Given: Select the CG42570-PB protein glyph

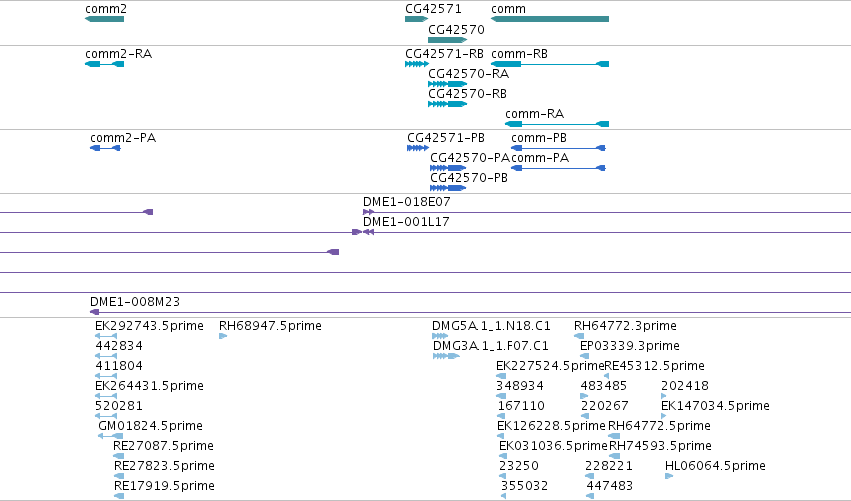Looking at the screenshot, I should 448,188.
